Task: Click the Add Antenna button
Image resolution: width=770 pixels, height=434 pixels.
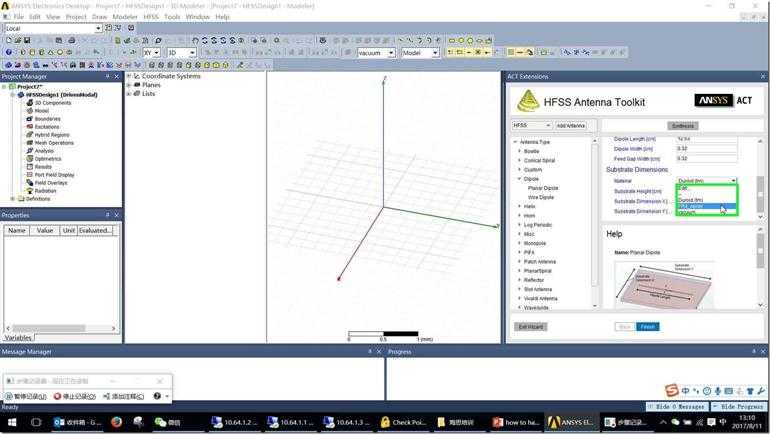Action: click(x=571, y=126)
